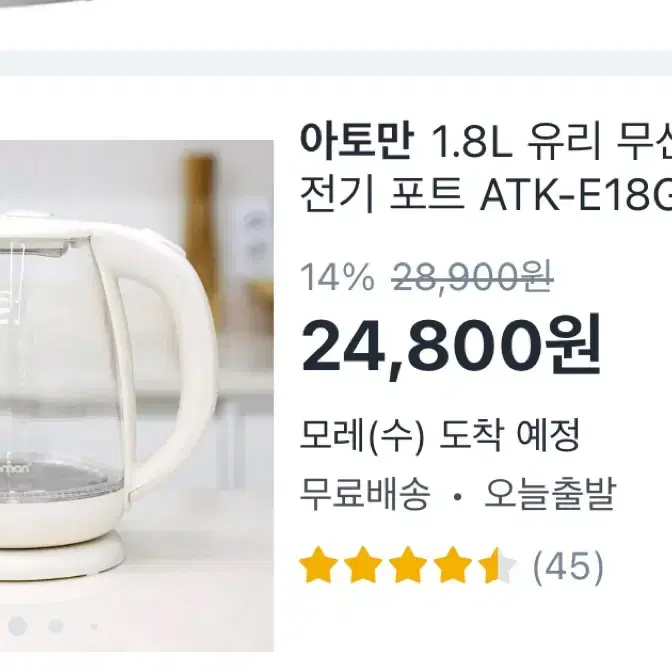The image size is (672, 672).
Task: Open the (45) review count
Action: coord(568,566)
